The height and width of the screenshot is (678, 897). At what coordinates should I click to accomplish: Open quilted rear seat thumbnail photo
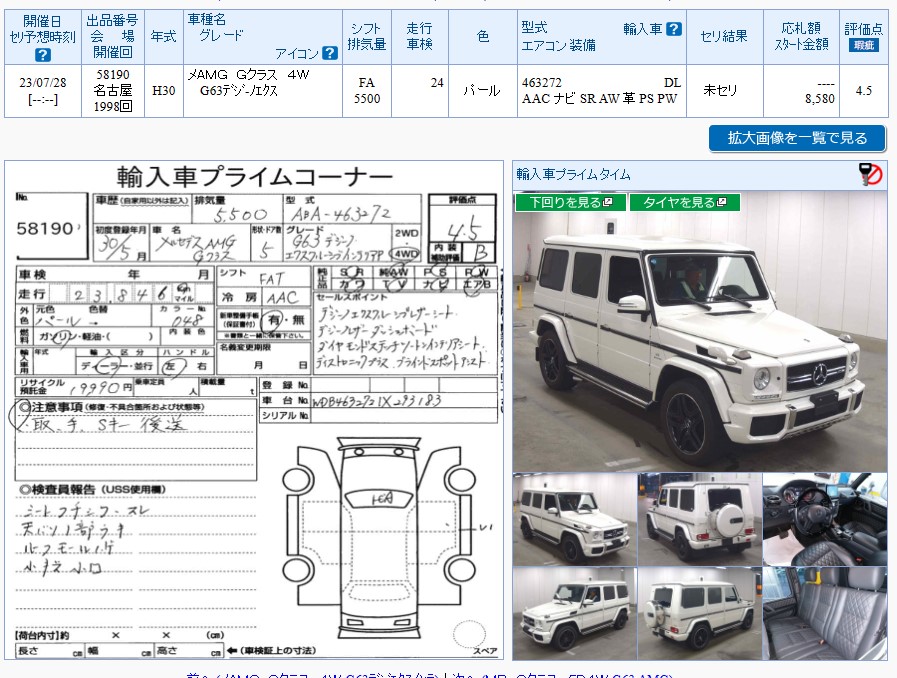tap(825, 613)
